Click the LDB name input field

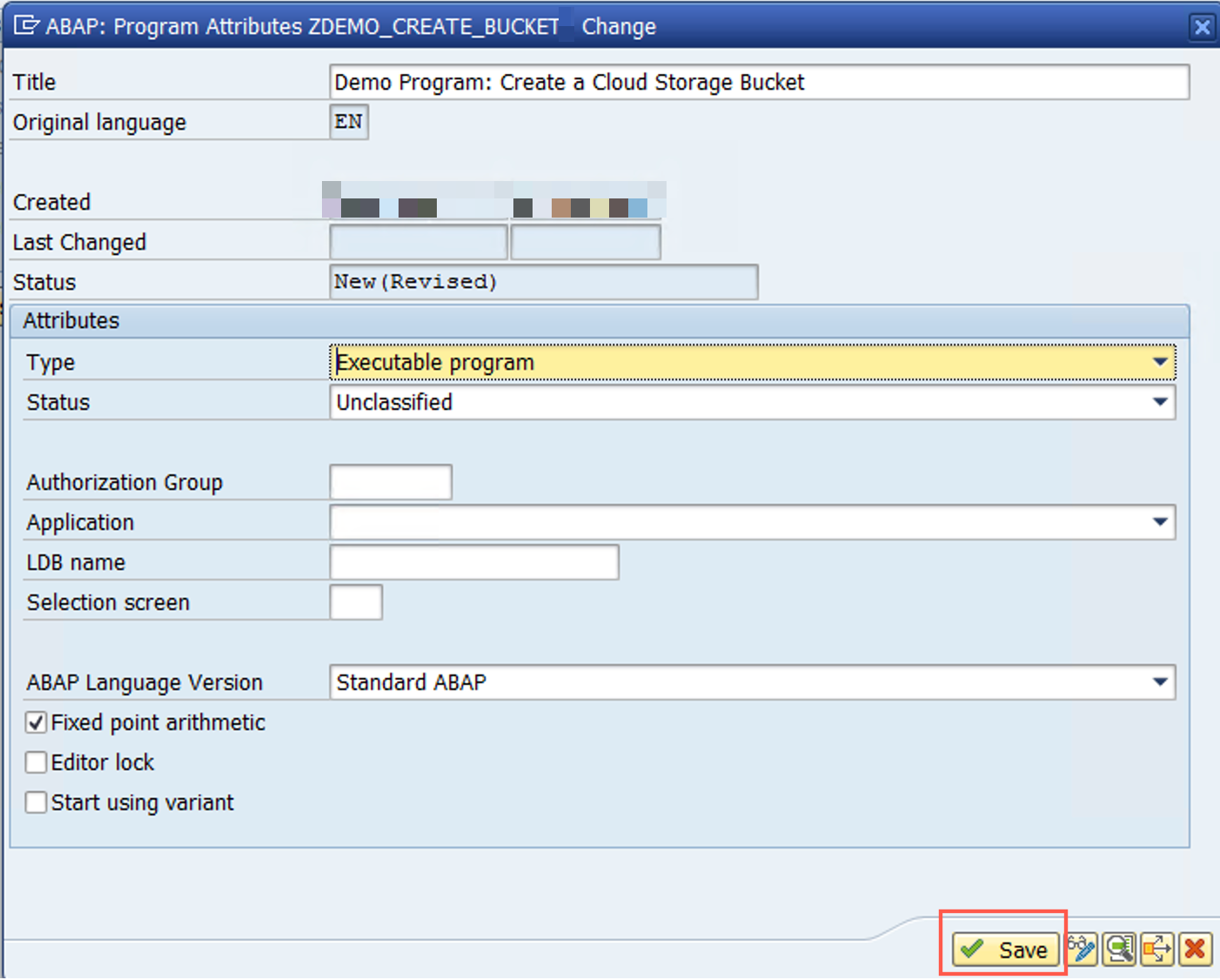point(474,562)
